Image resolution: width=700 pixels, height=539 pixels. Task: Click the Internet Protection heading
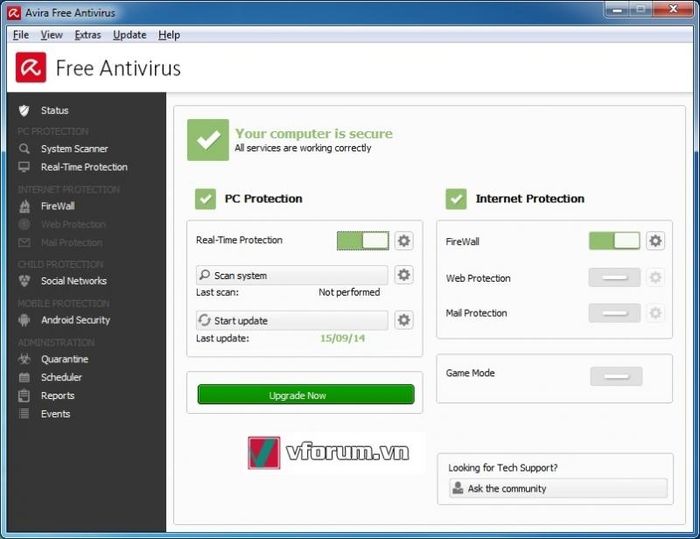pyautogui.click(x=530, y=198)
